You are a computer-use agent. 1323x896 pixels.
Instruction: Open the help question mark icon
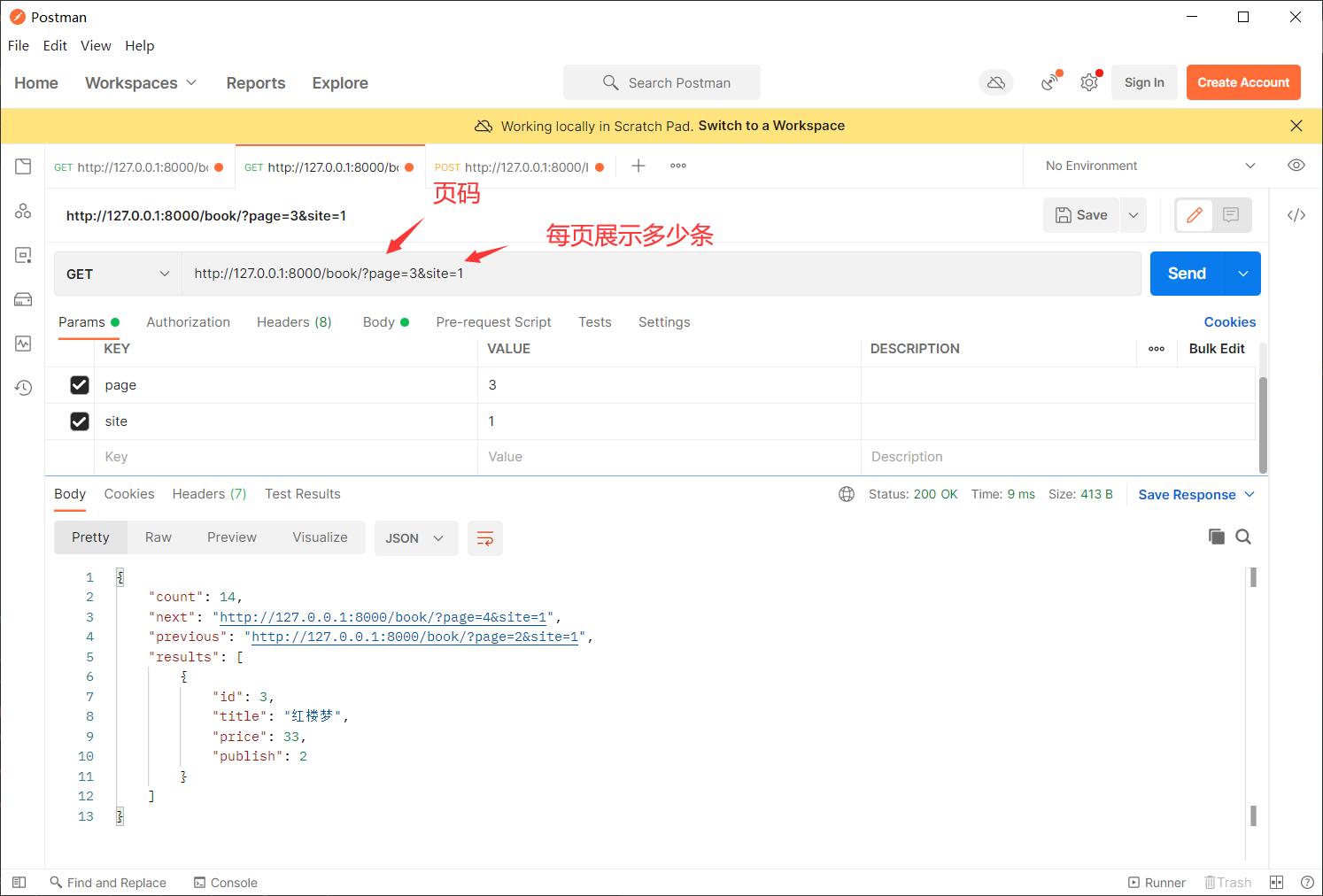[1306, 882]
